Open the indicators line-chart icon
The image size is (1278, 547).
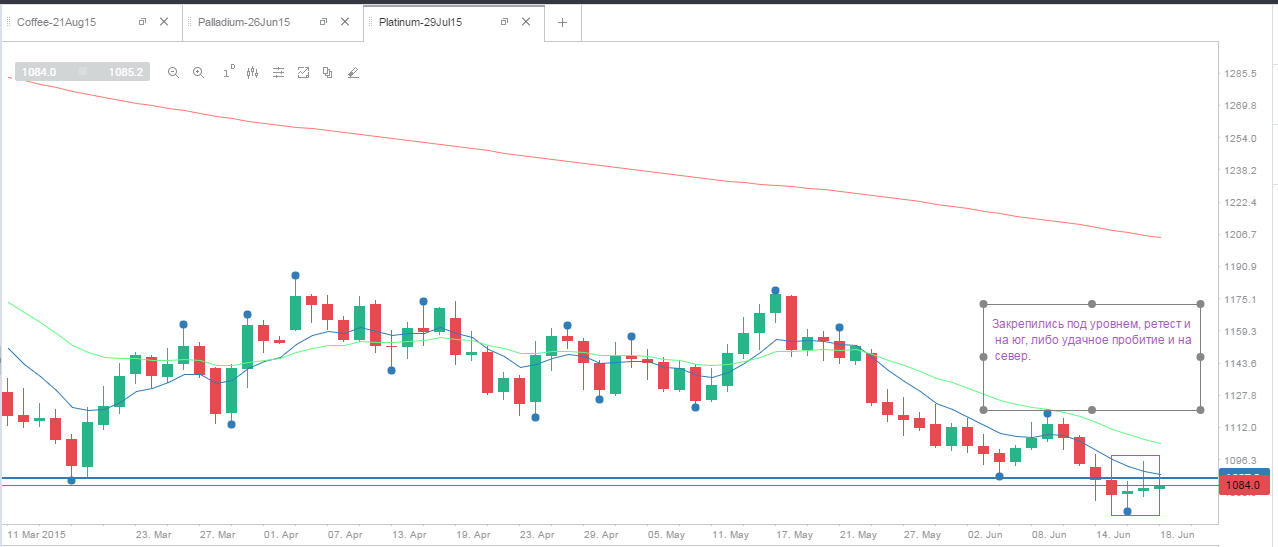pyautogui.click(x=303, y=72)
